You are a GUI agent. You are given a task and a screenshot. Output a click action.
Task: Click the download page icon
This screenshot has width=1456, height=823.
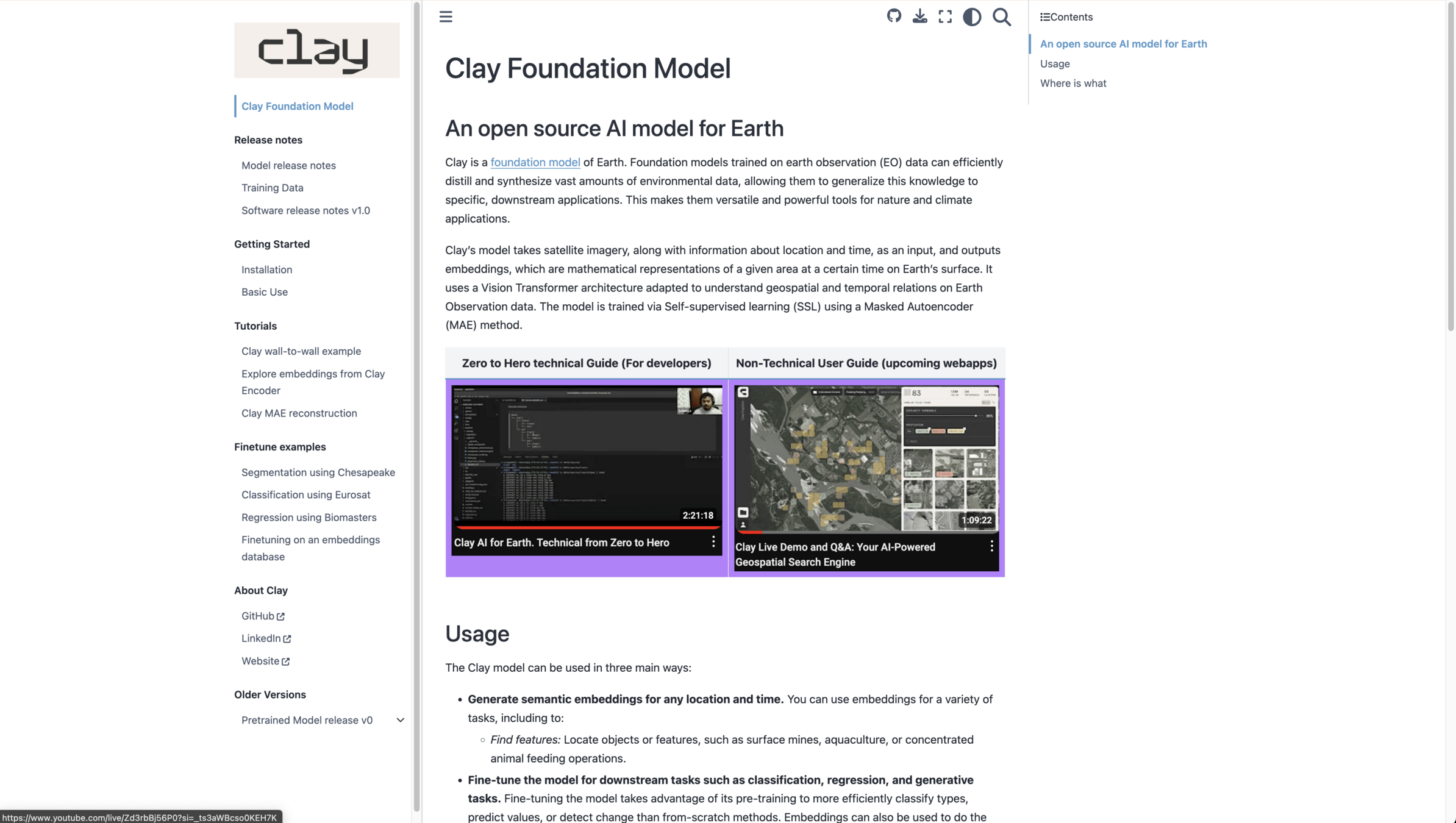[919, 16]
